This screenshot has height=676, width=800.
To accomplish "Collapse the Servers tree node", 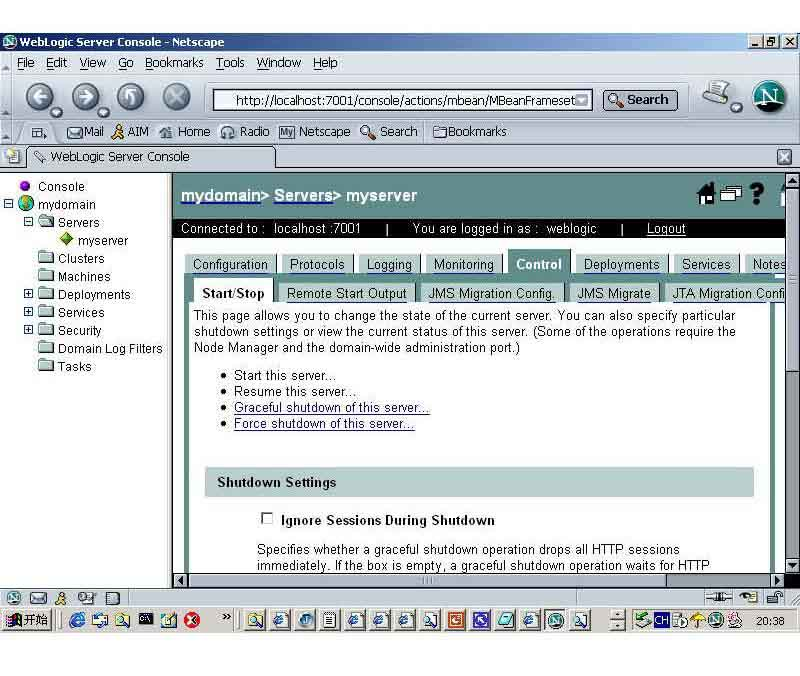I will point(29,221).
